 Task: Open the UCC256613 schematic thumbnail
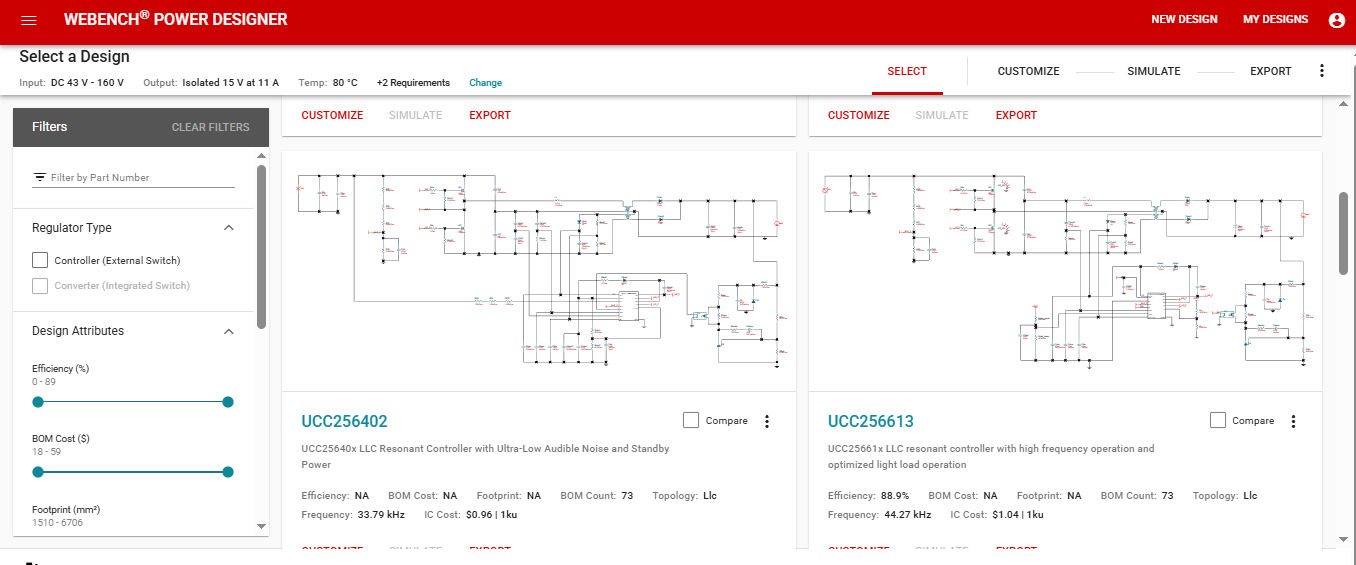click(x=1065, y=271)
